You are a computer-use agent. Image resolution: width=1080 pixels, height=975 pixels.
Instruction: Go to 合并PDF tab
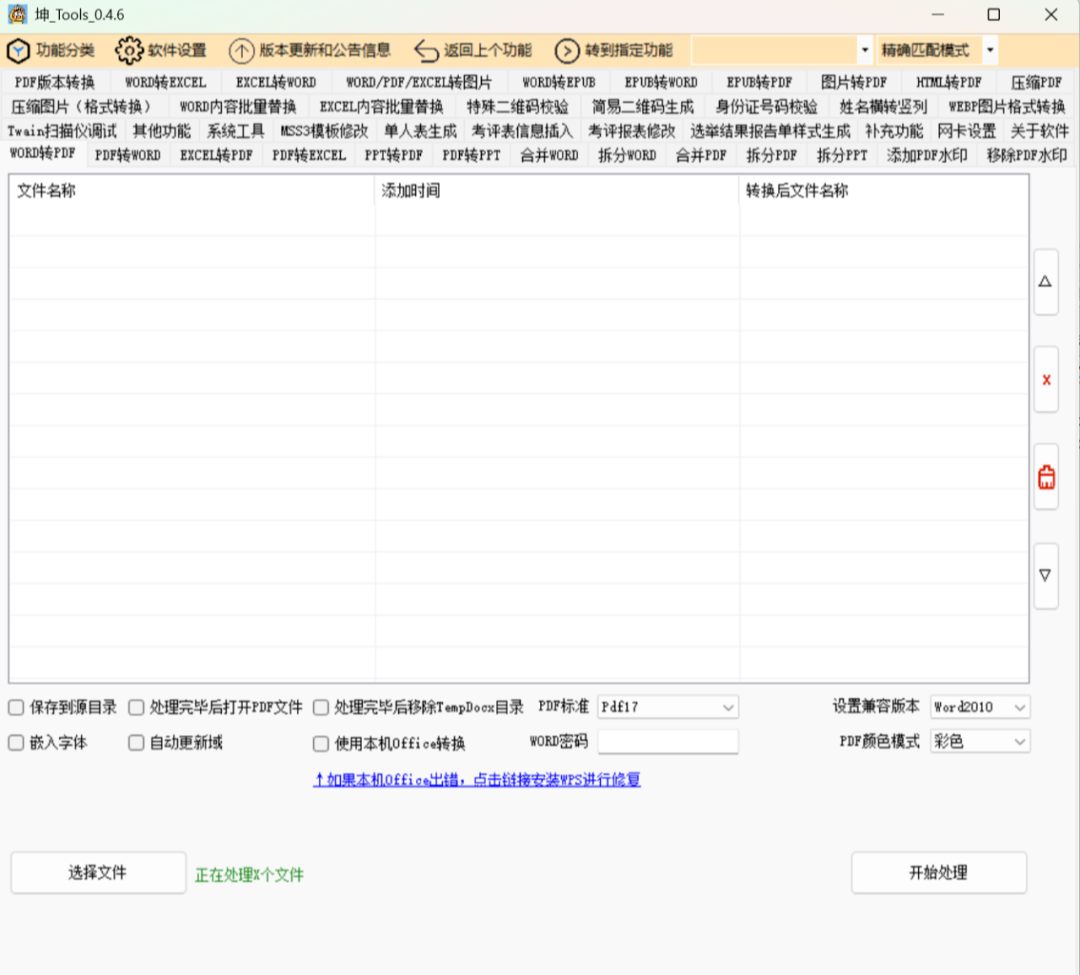[701, 156]
